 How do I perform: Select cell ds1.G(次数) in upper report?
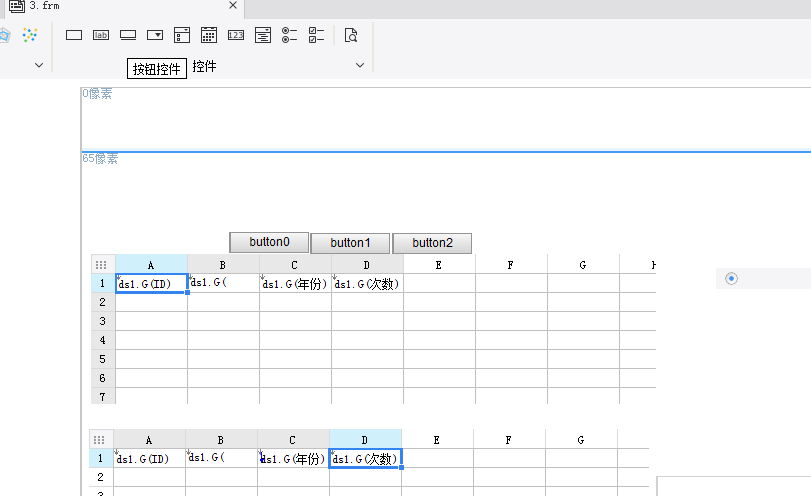pyautogui.click(x=367, y=283)
